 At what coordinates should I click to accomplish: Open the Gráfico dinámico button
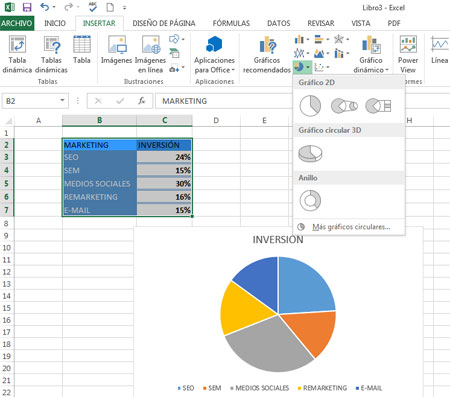[x=371, y=54]
